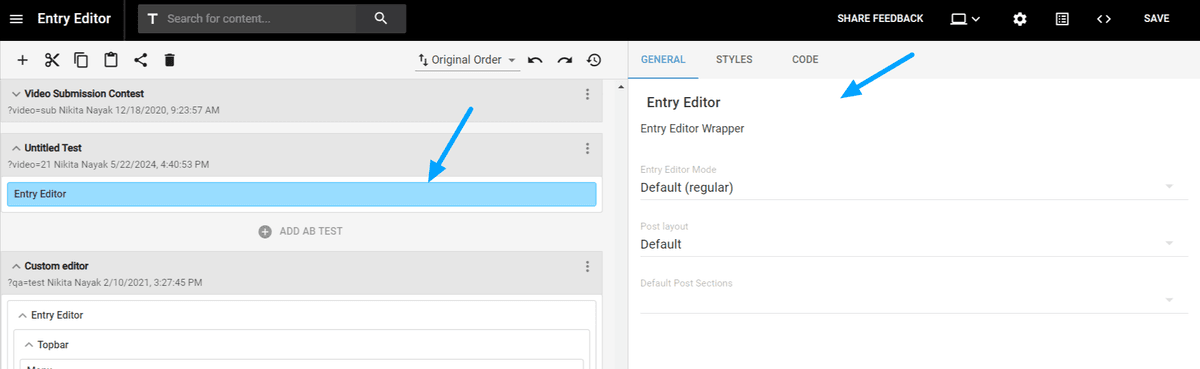Open the Post layout dropdown
1200x369 pixels.
[x=914, y=243]
